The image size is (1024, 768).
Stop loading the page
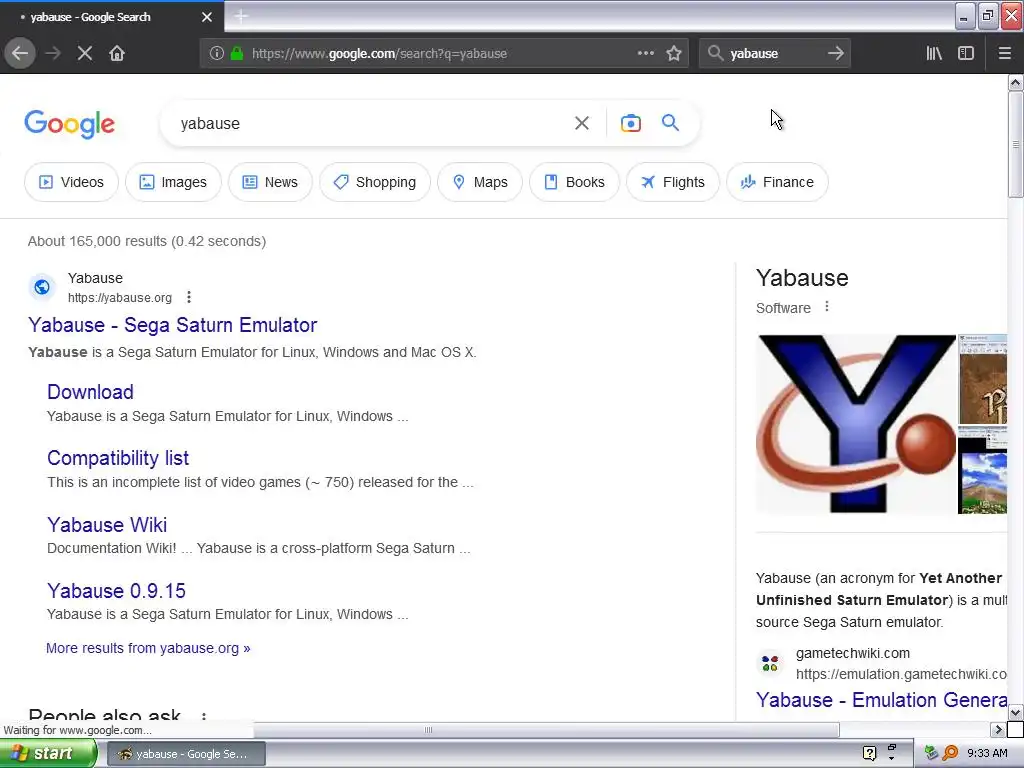click(85, 53)
